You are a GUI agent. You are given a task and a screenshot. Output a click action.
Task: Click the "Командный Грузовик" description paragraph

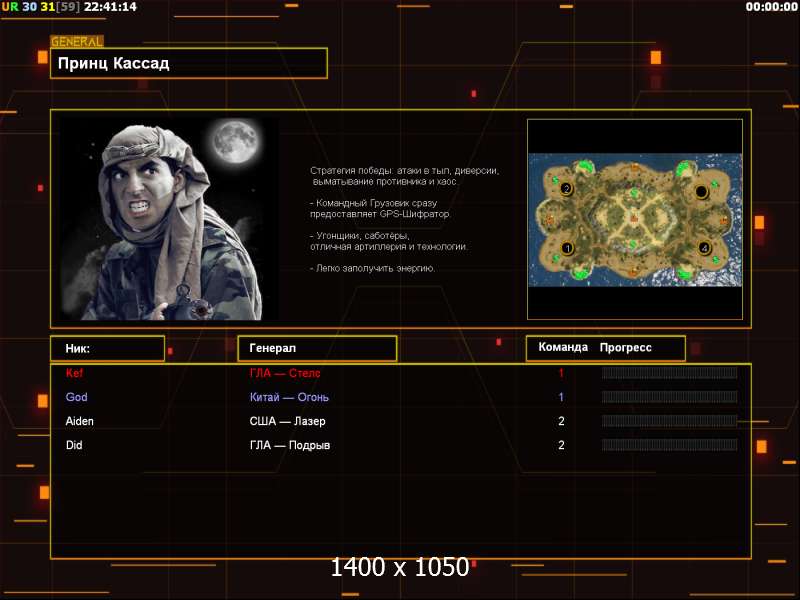pos(380,208)
